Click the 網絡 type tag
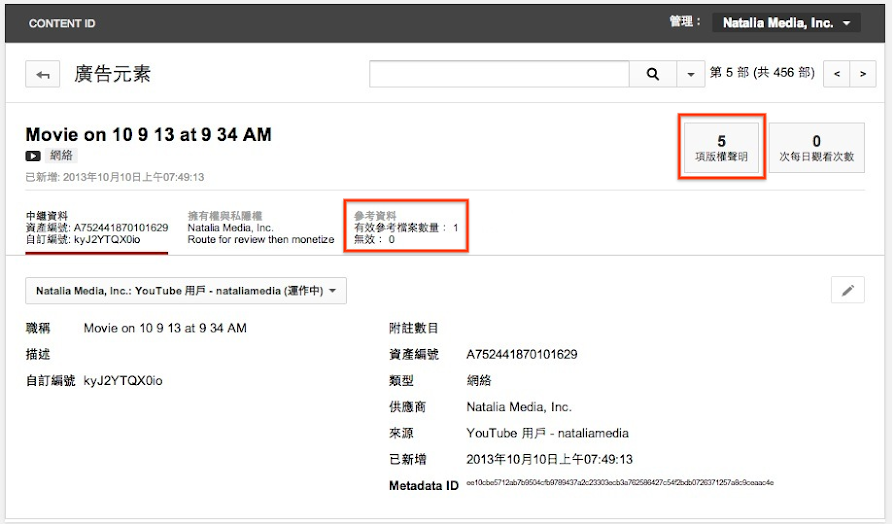 (61, 156)
